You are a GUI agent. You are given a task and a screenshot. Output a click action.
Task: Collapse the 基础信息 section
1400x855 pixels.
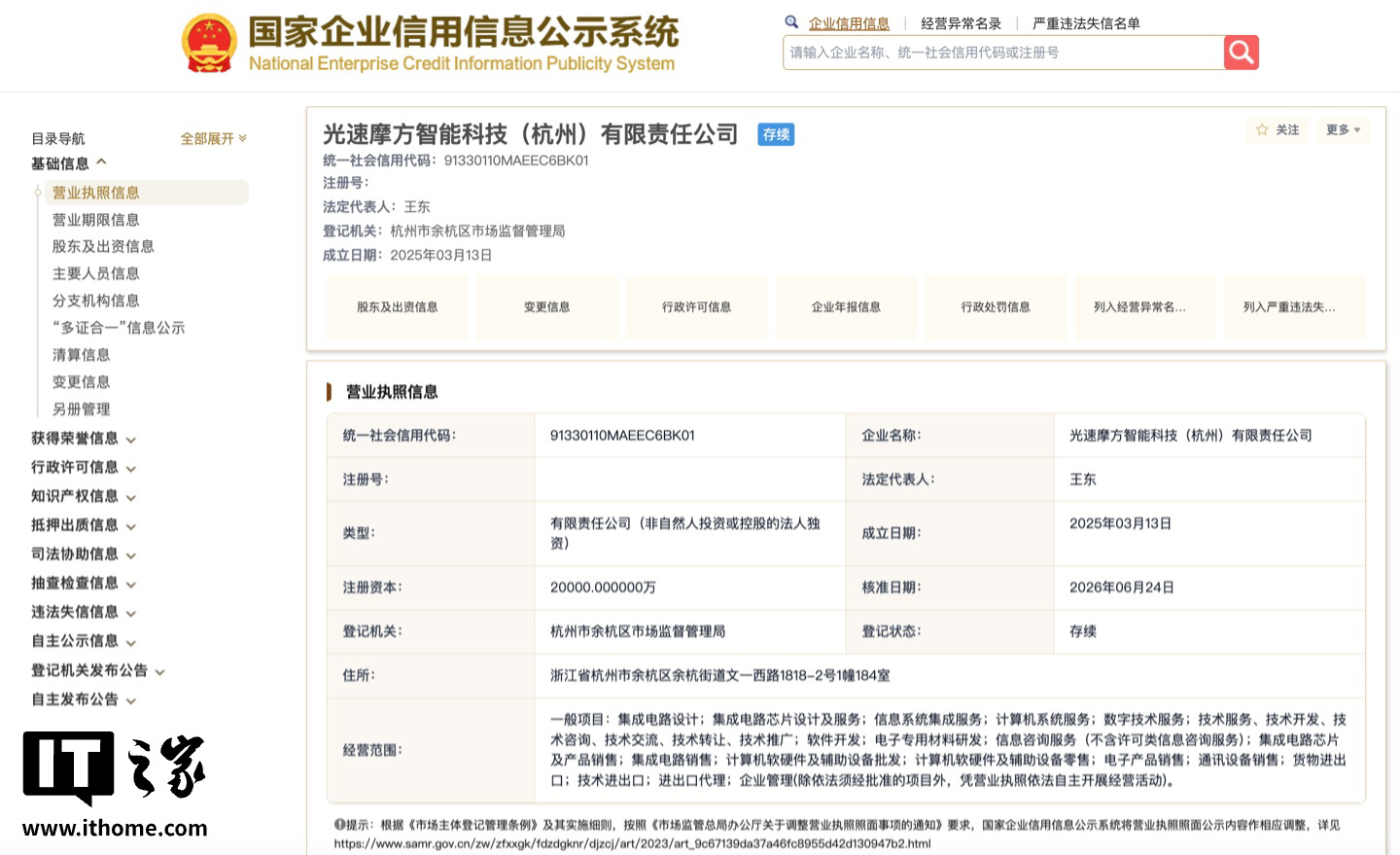click(x=69, y=163)
